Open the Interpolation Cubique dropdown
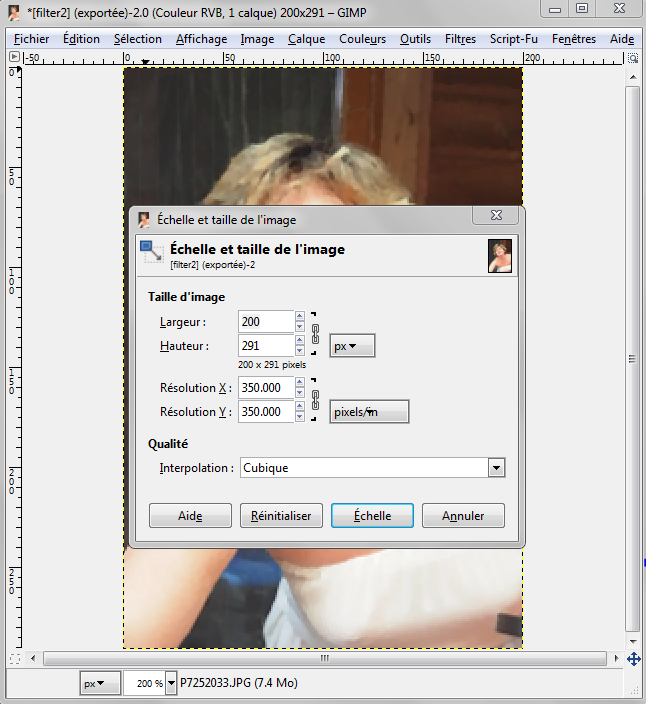Image resolution: width=646 pixels, height=704 pixels. [373, 468]
